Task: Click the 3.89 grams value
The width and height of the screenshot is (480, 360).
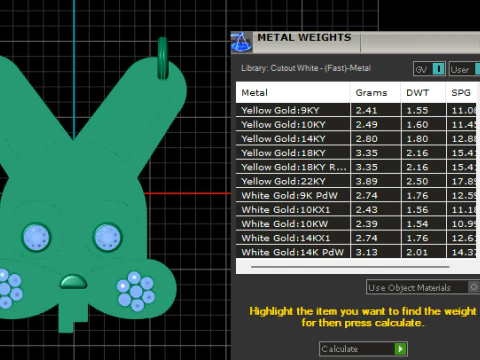Action: 366,181
